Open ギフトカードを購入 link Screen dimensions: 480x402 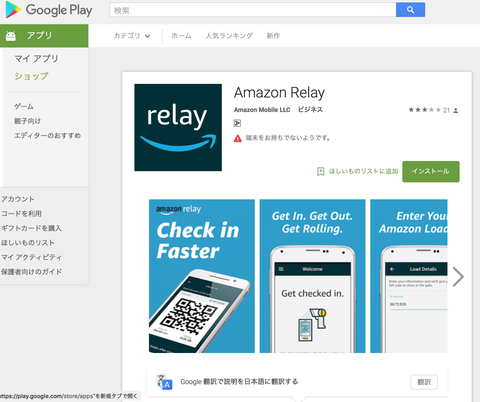31,228
